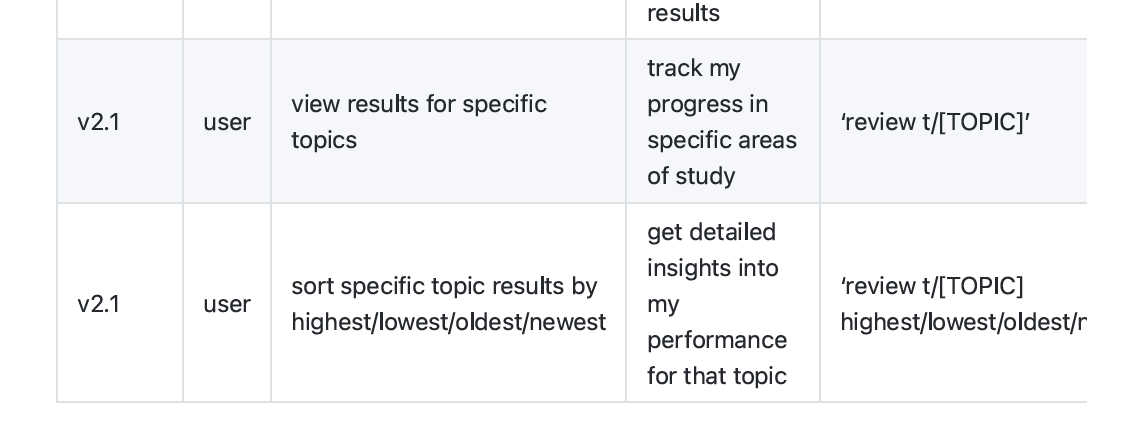This screenshot has height=422, width=1123.
Task: Click 'review t/[TOPIC] in the sort row command
Action: [x=932, y=286]
